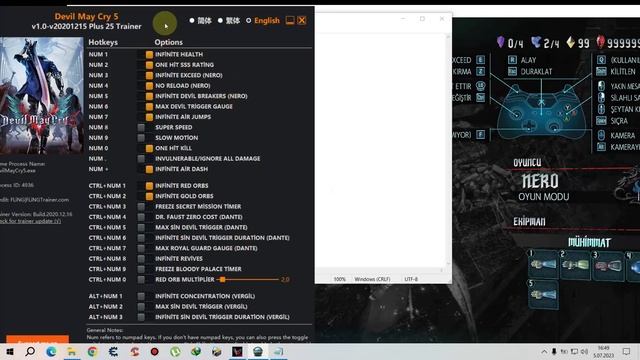Image resolution: width=640 pixels, height=360 pixels.
Task: Disable Infinite Exceed (Nero) option
Action: coord(149,75)
